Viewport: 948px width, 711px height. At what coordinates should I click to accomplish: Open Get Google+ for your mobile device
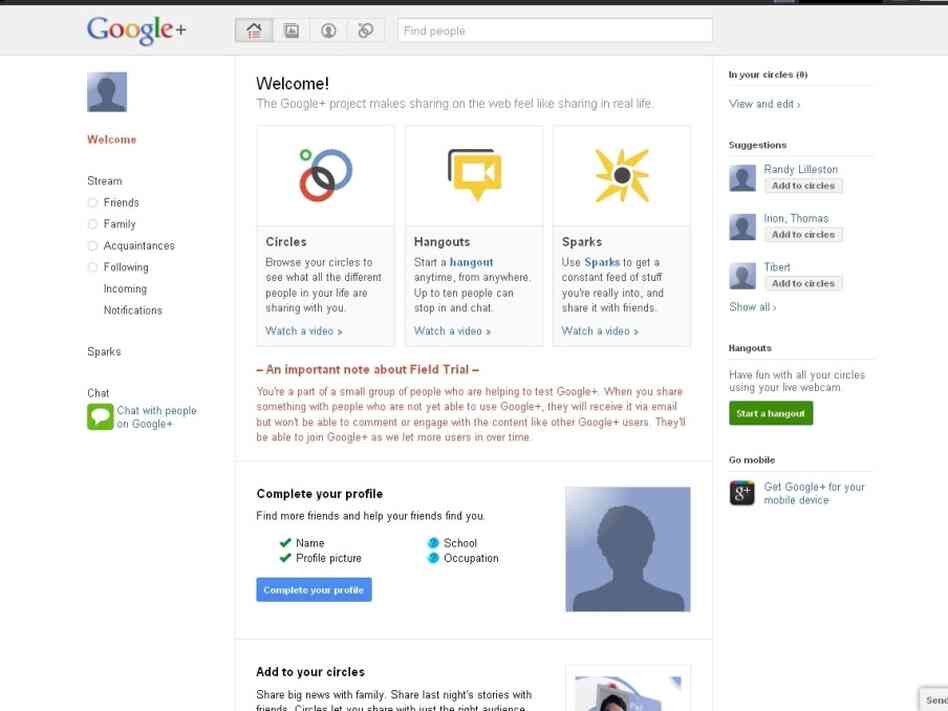[x=814, y=493]
